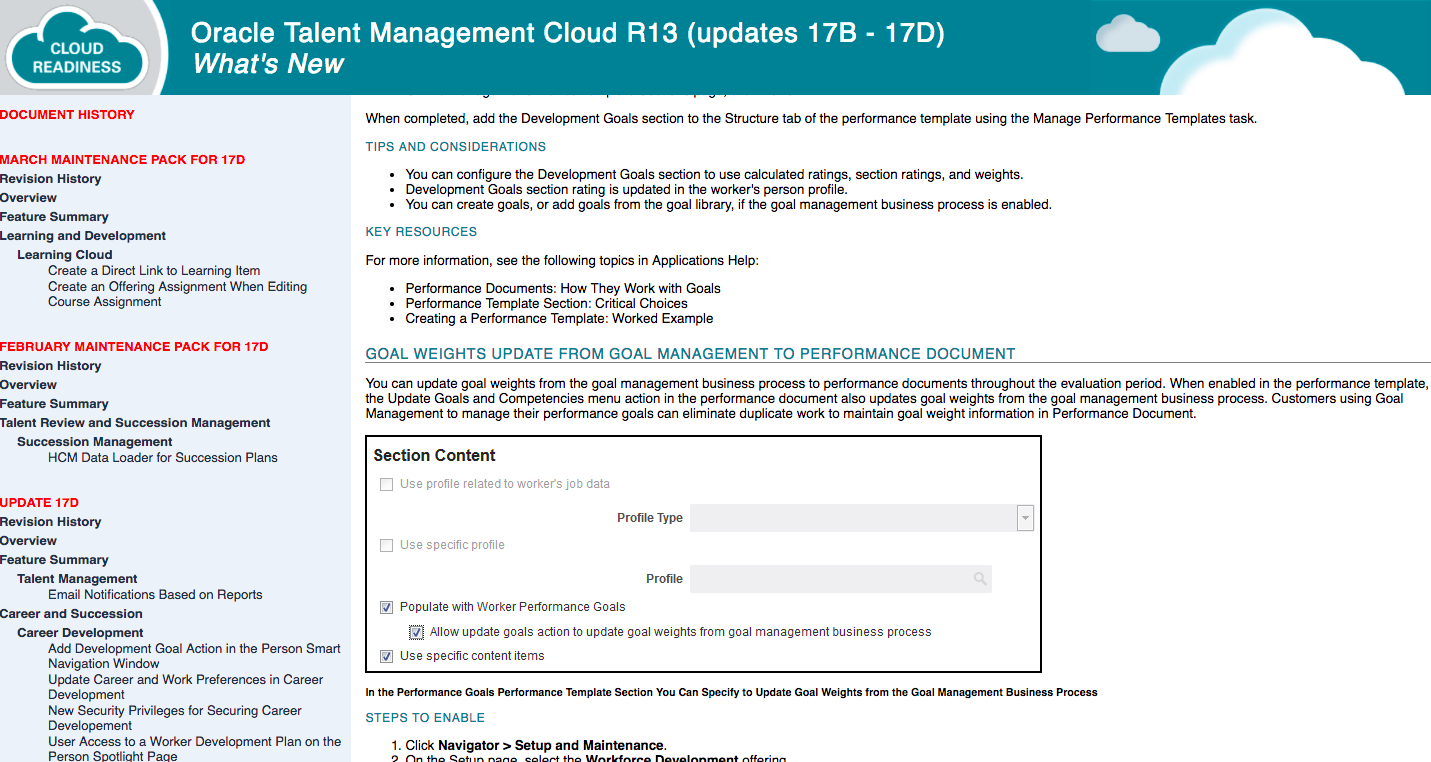Select Talent Management under Update 17D
The width and height of the screenshot is (1431, 762).
coord(77,579)
